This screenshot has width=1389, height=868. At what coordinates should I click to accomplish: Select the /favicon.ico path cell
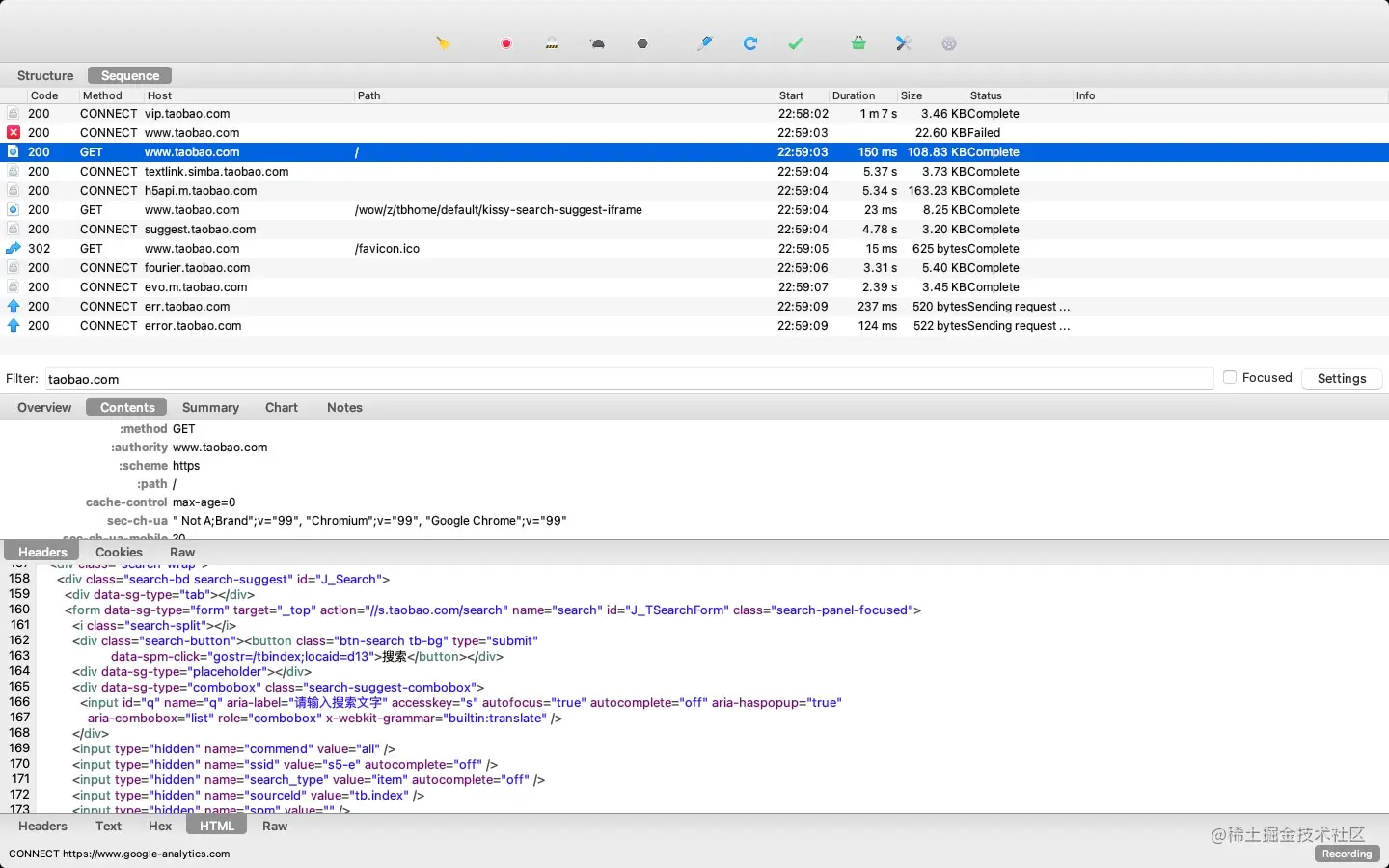tap(387, 249)
